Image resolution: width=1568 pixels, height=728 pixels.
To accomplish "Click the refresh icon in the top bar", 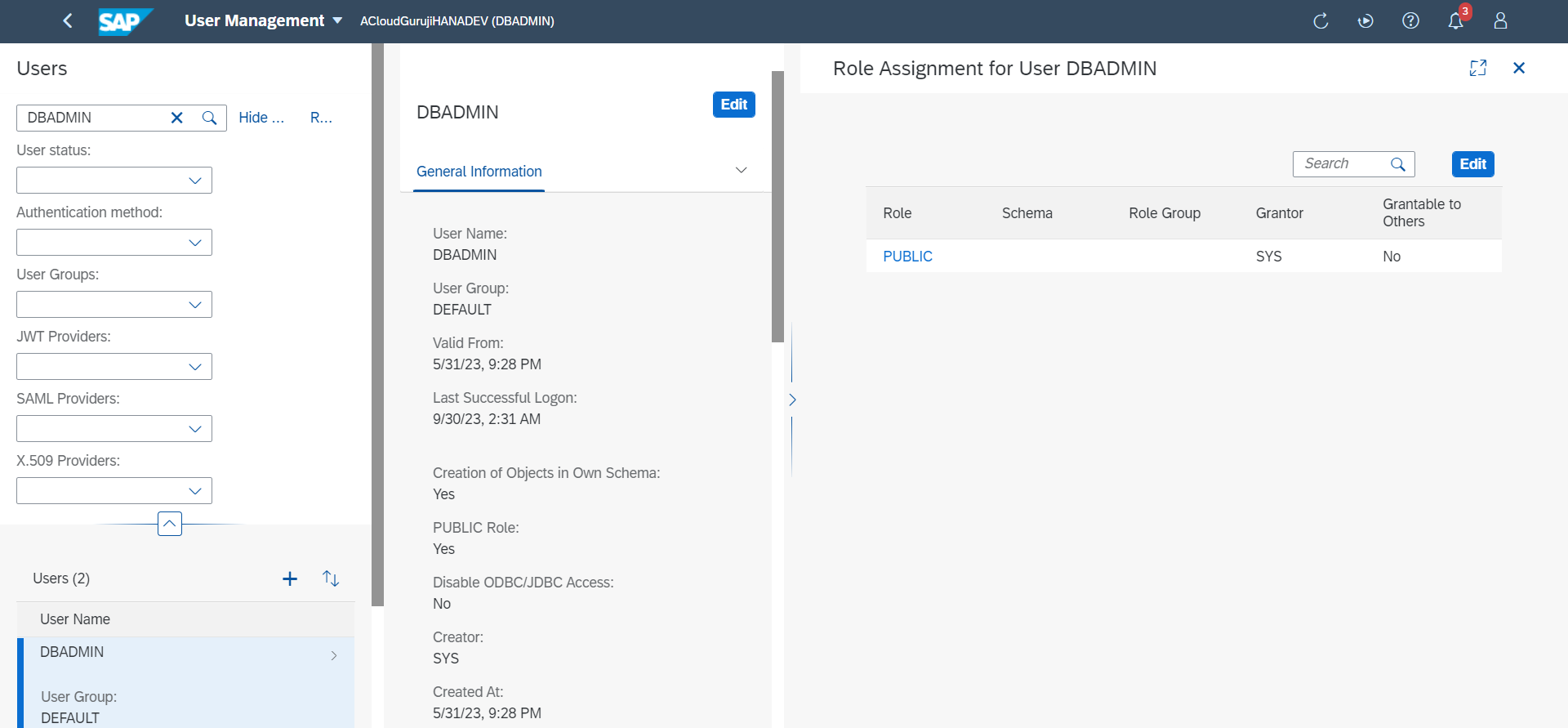I will pos(1321,21).
